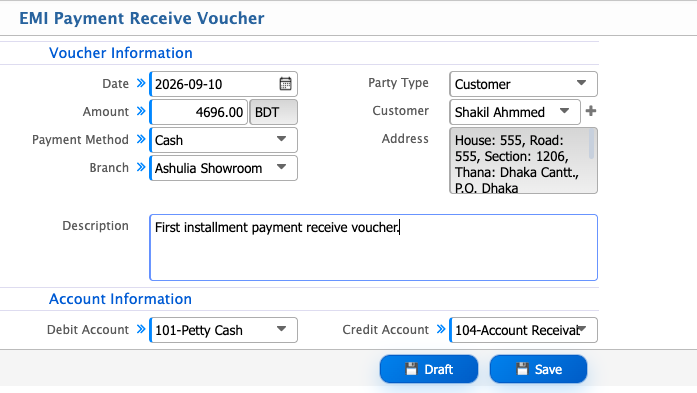Expand the Customer dropdown Shakil Ahmmed
This screenshot has width=697, height=393.
515,112
